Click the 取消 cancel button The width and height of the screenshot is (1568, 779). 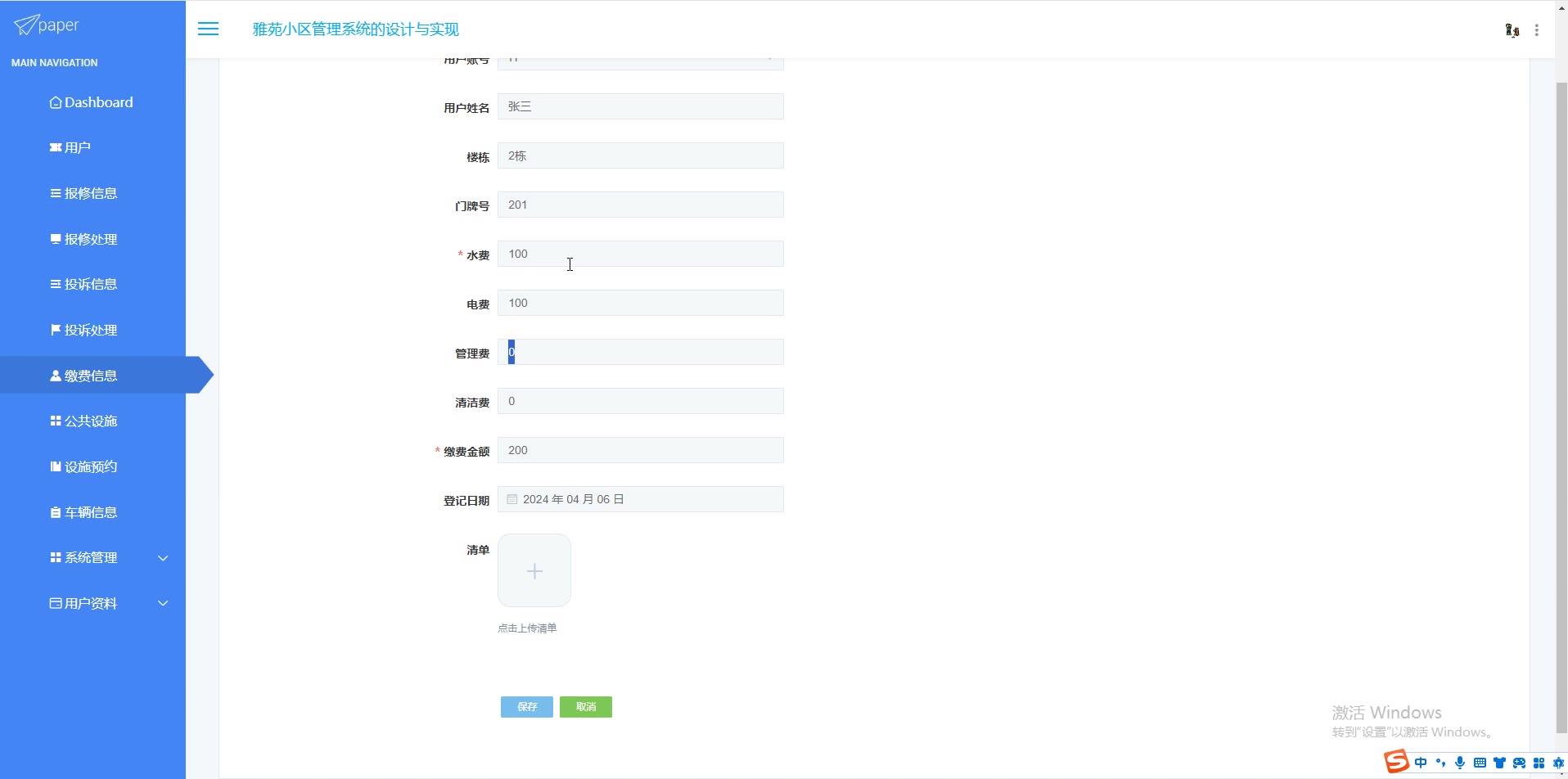(586, 707)
